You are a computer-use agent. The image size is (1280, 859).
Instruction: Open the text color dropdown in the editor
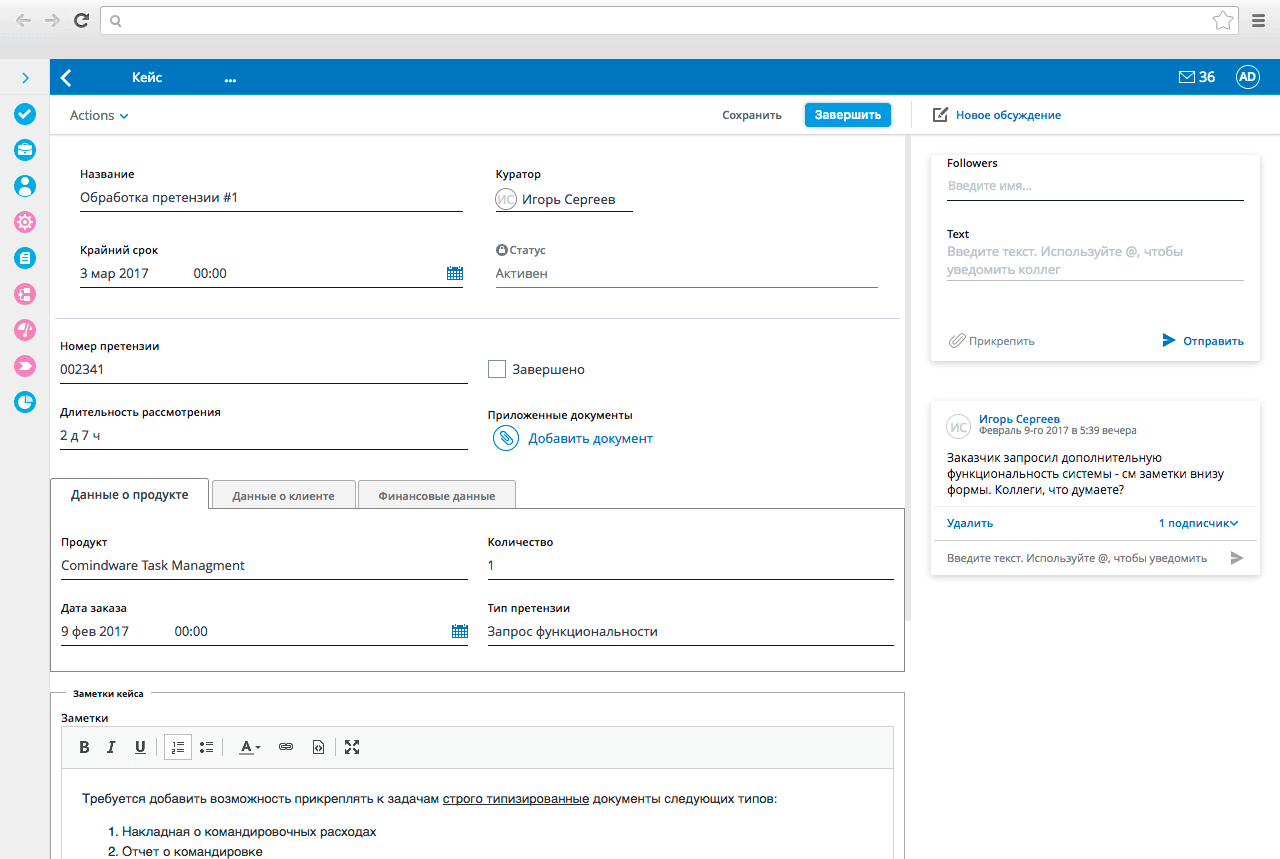249,747
